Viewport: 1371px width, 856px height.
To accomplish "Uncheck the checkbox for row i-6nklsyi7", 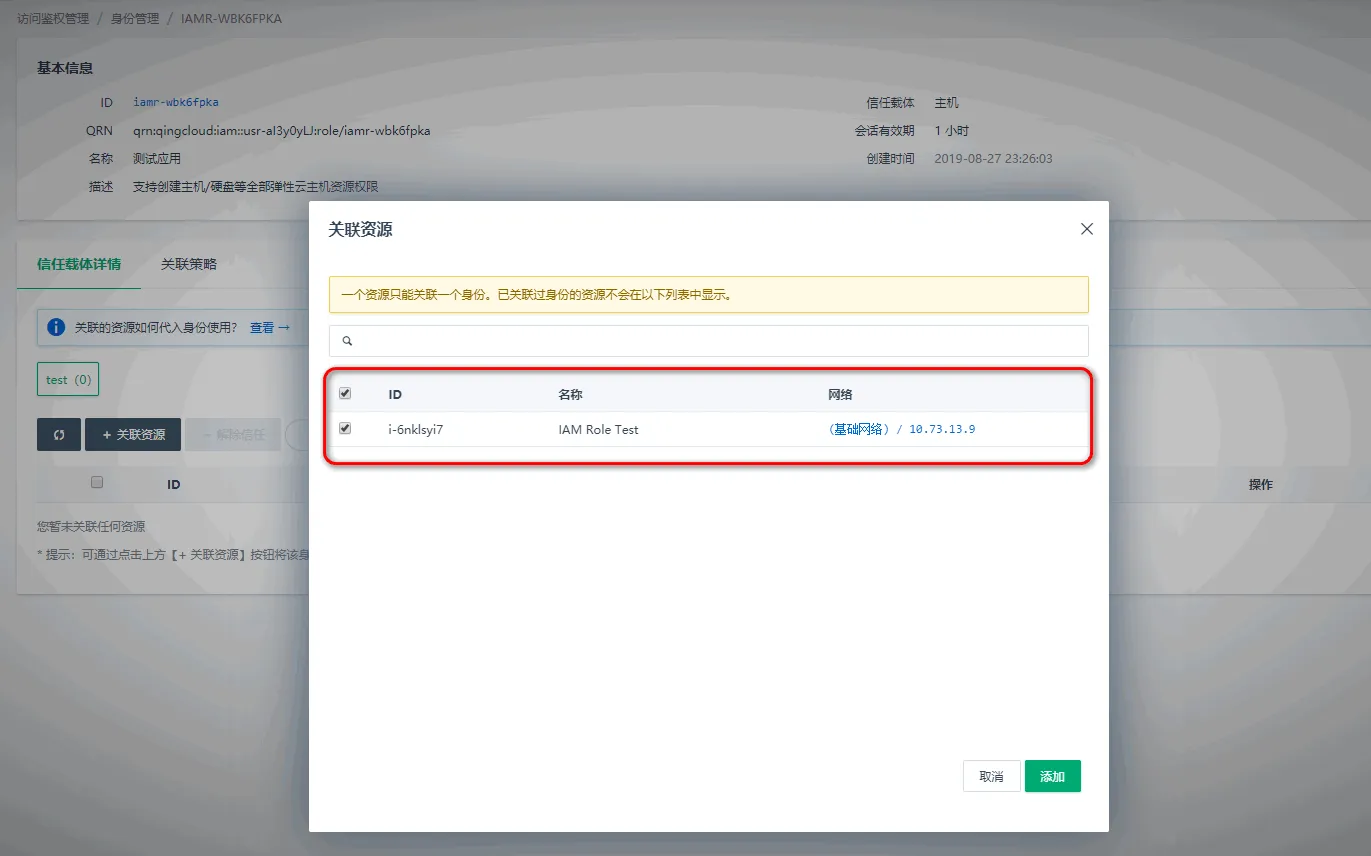I will pos(345,428).
